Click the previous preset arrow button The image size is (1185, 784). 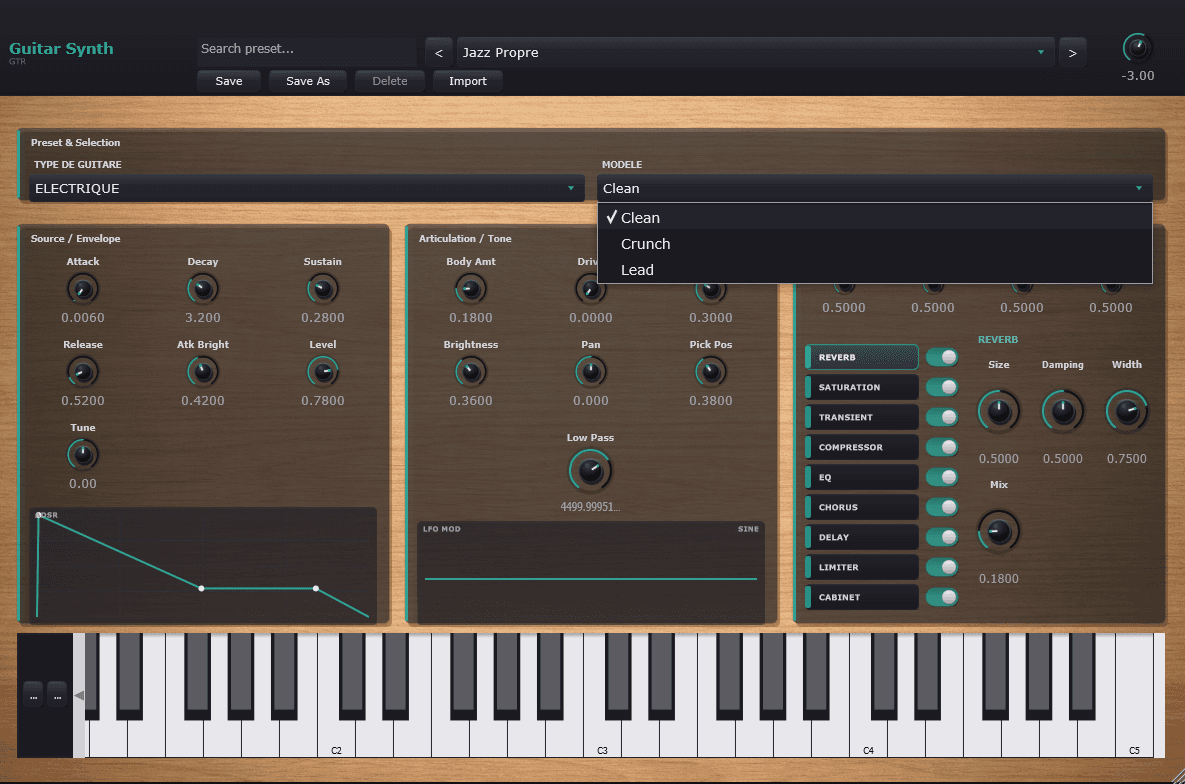(438, 53)
